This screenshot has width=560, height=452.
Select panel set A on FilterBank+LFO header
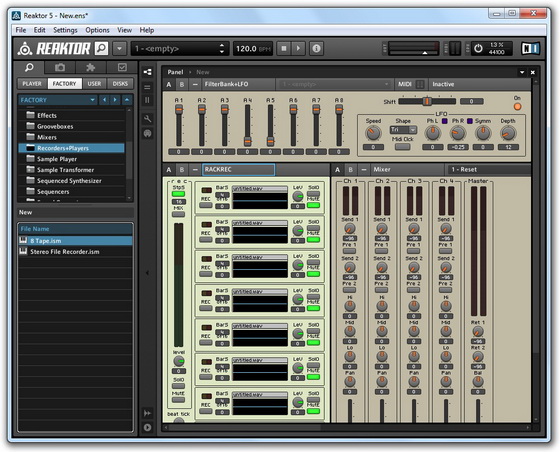[169, 85]
